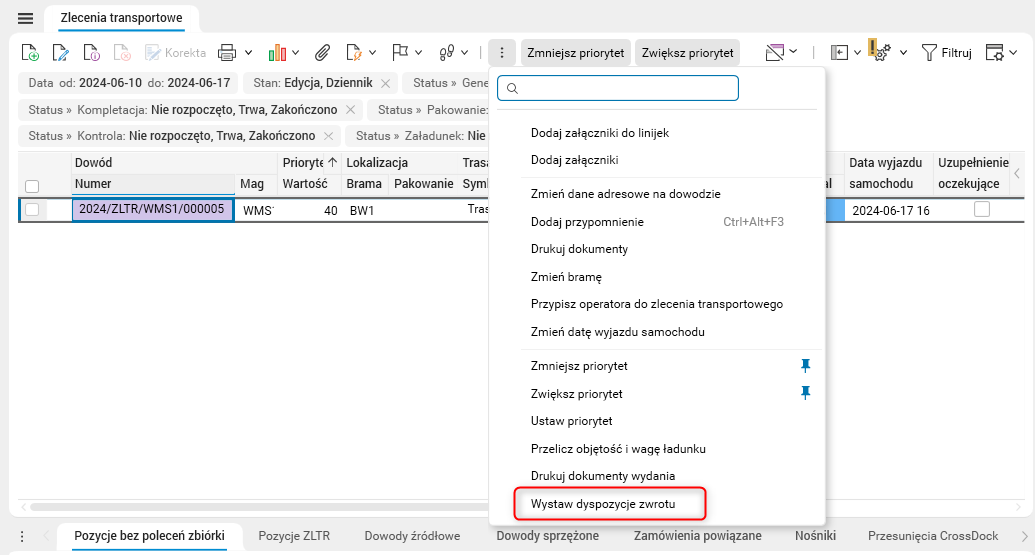This screenshot has width=1035, height=555.
Task: Expand the footsteps dropdown arrow
Action: click(465, 53)
